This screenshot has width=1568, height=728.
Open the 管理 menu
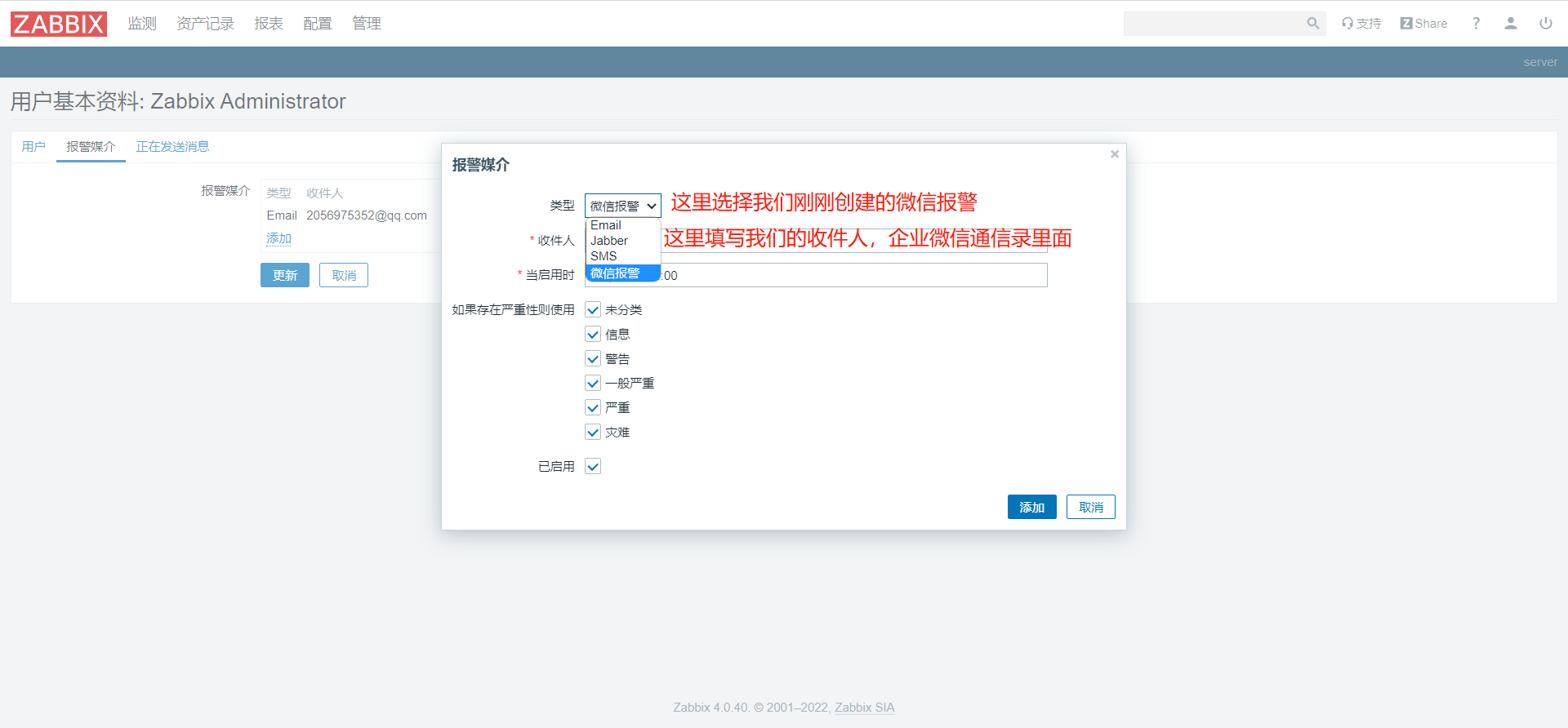[x=367, y=24]
